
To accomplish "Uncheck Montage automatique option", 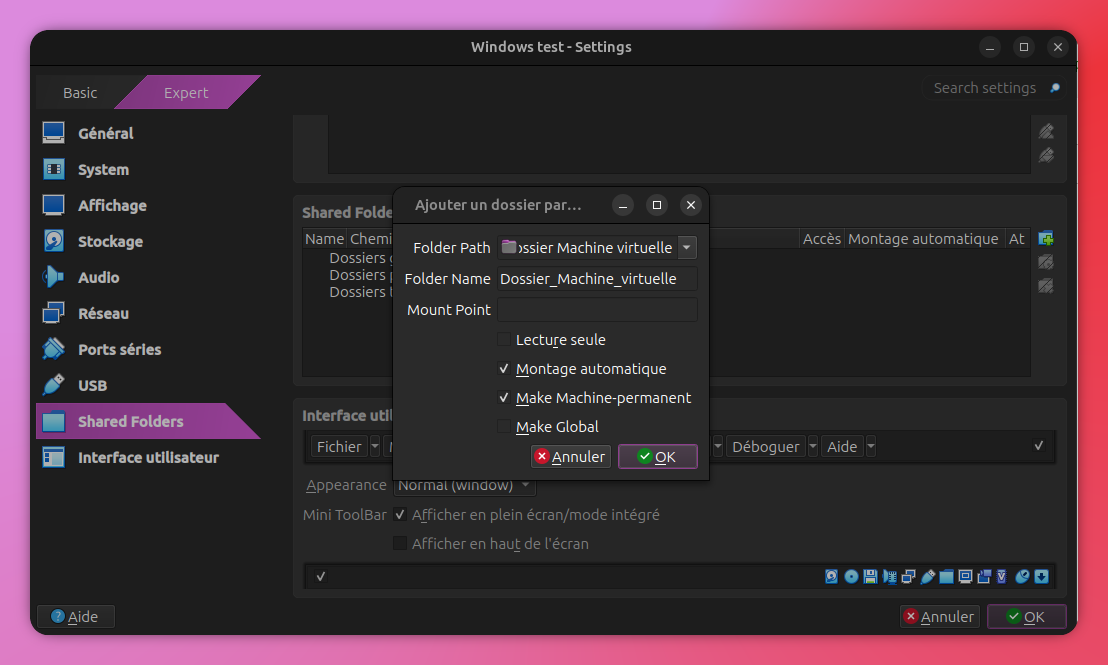I will tap(504, 369).
